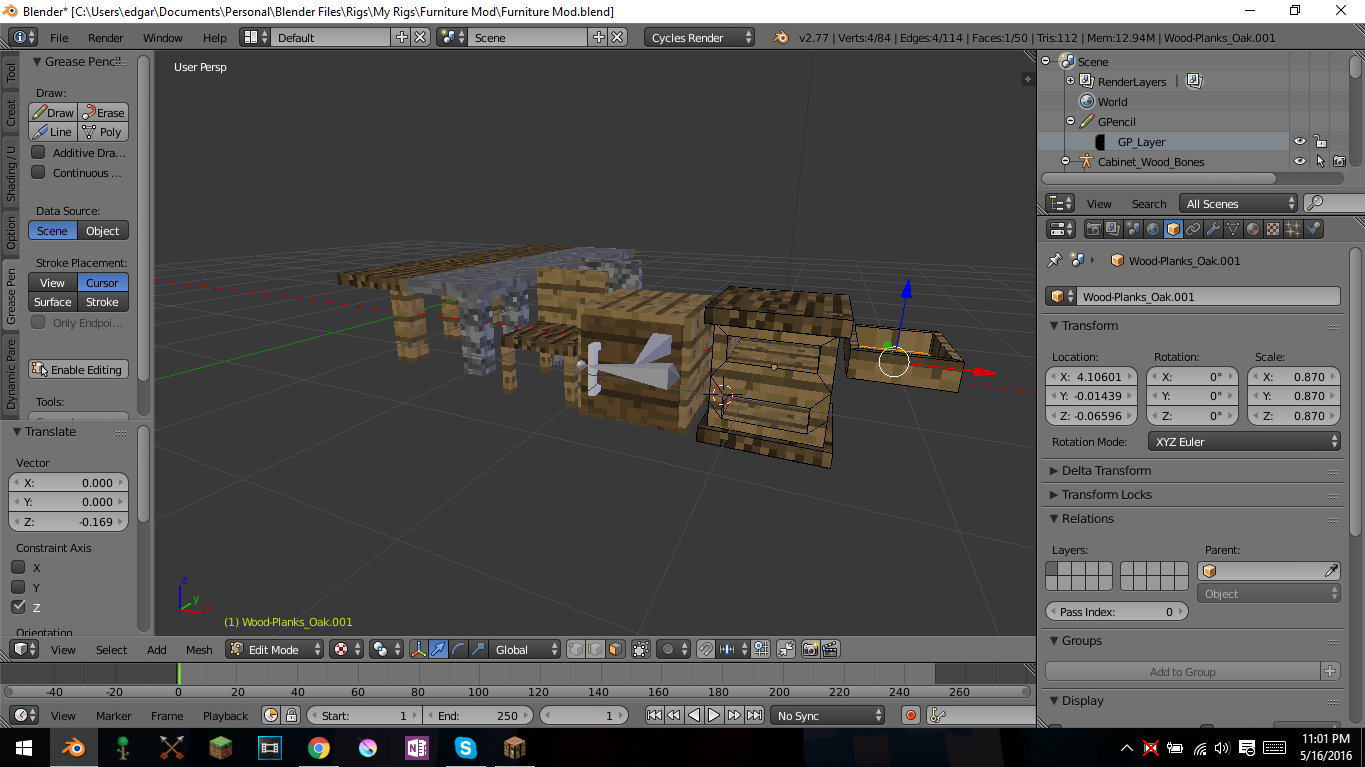Open the Cycles Render engine dropdown
Image resolution: width=1365 pixels, height=767 pixels.
coord(700,38)
